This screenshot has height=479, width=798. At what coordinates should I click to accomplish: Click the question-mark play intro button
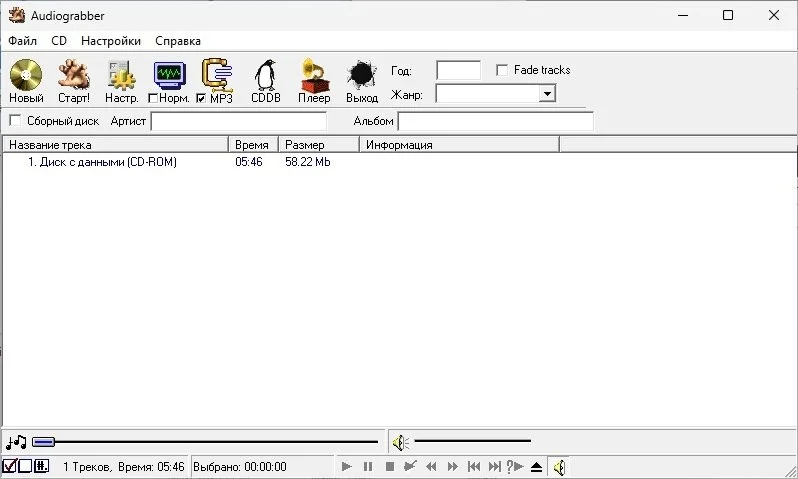coord(515,466)
